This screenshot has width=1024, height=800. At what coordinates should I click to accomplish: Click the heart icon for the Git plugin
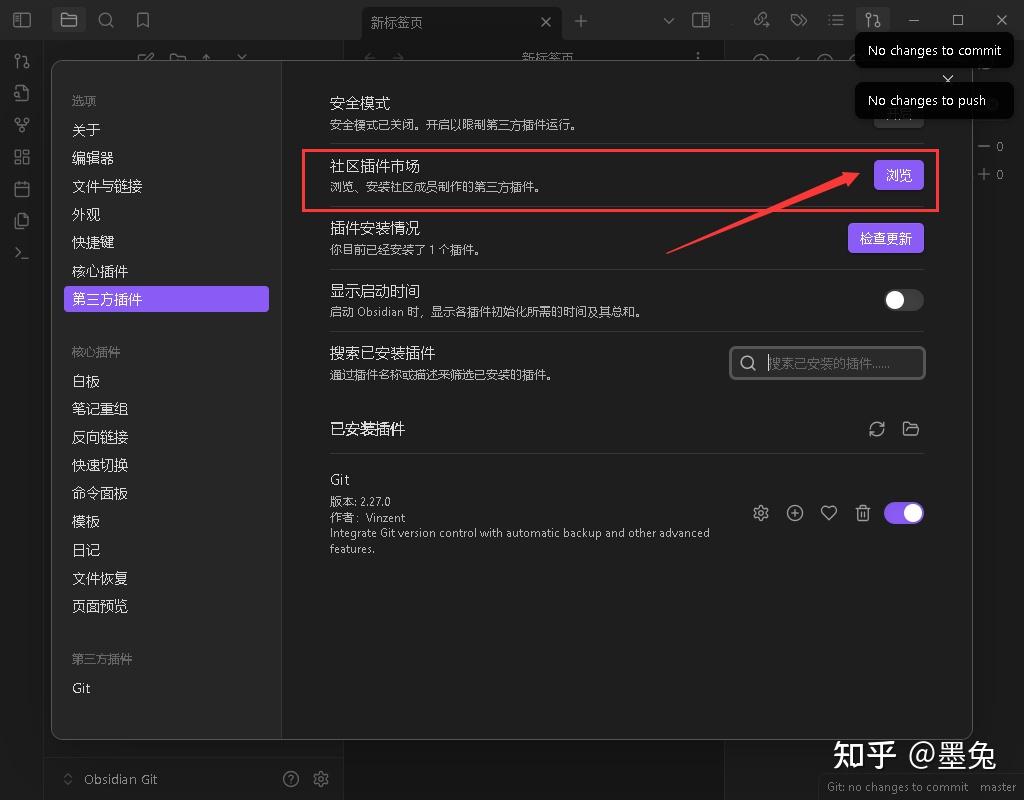pyautogui.click(x=828, y=512)
